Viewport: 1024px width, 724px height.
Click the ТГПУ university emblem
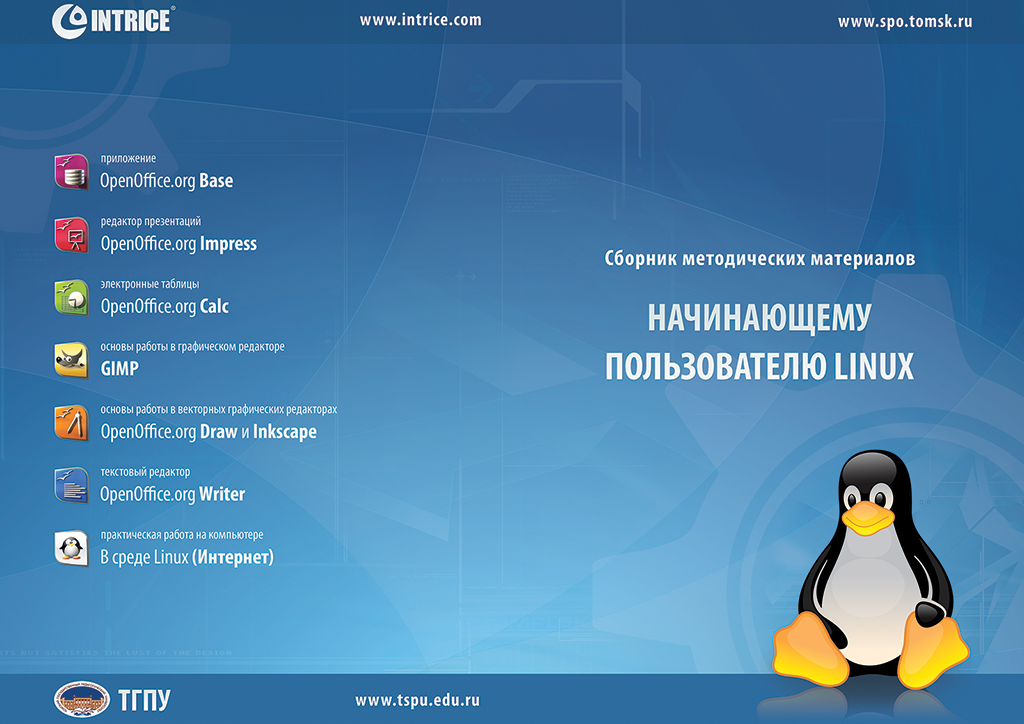(x=82, y=699)
